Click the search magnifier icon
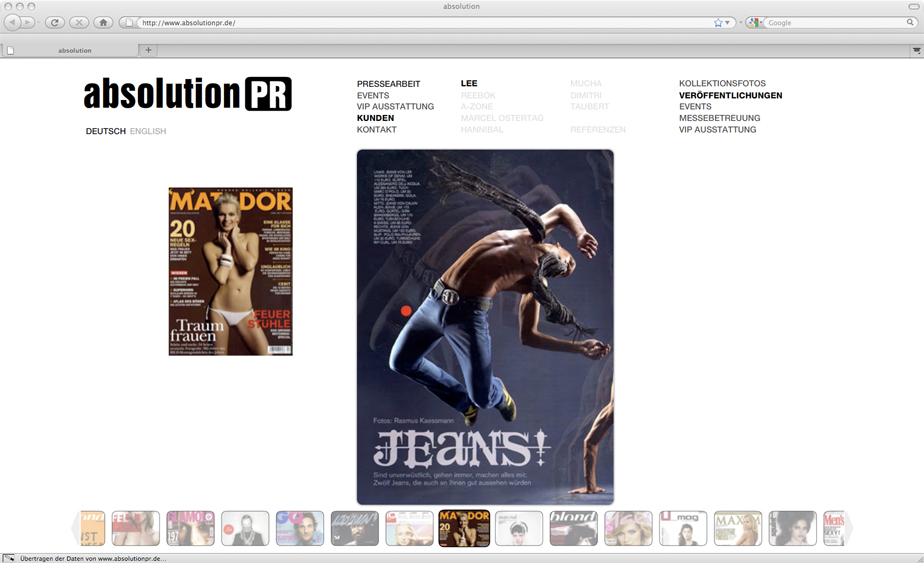 [x=910, y=22]
